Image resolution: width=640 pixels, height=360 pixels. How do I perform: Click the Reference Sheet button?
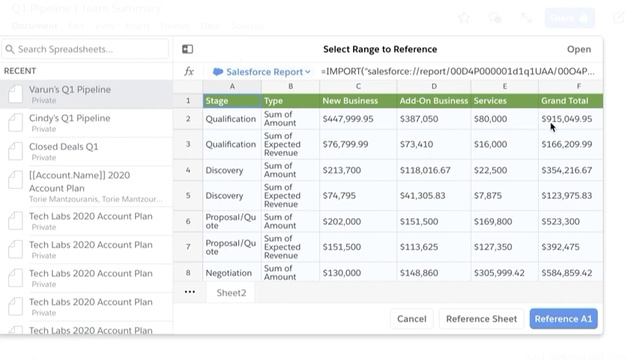point(481,319)
